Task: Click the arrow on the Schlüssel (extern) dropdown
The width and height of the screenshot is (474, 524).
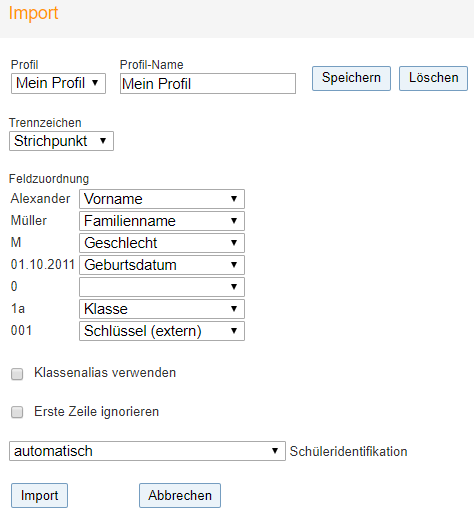Action: pos(234,331)
